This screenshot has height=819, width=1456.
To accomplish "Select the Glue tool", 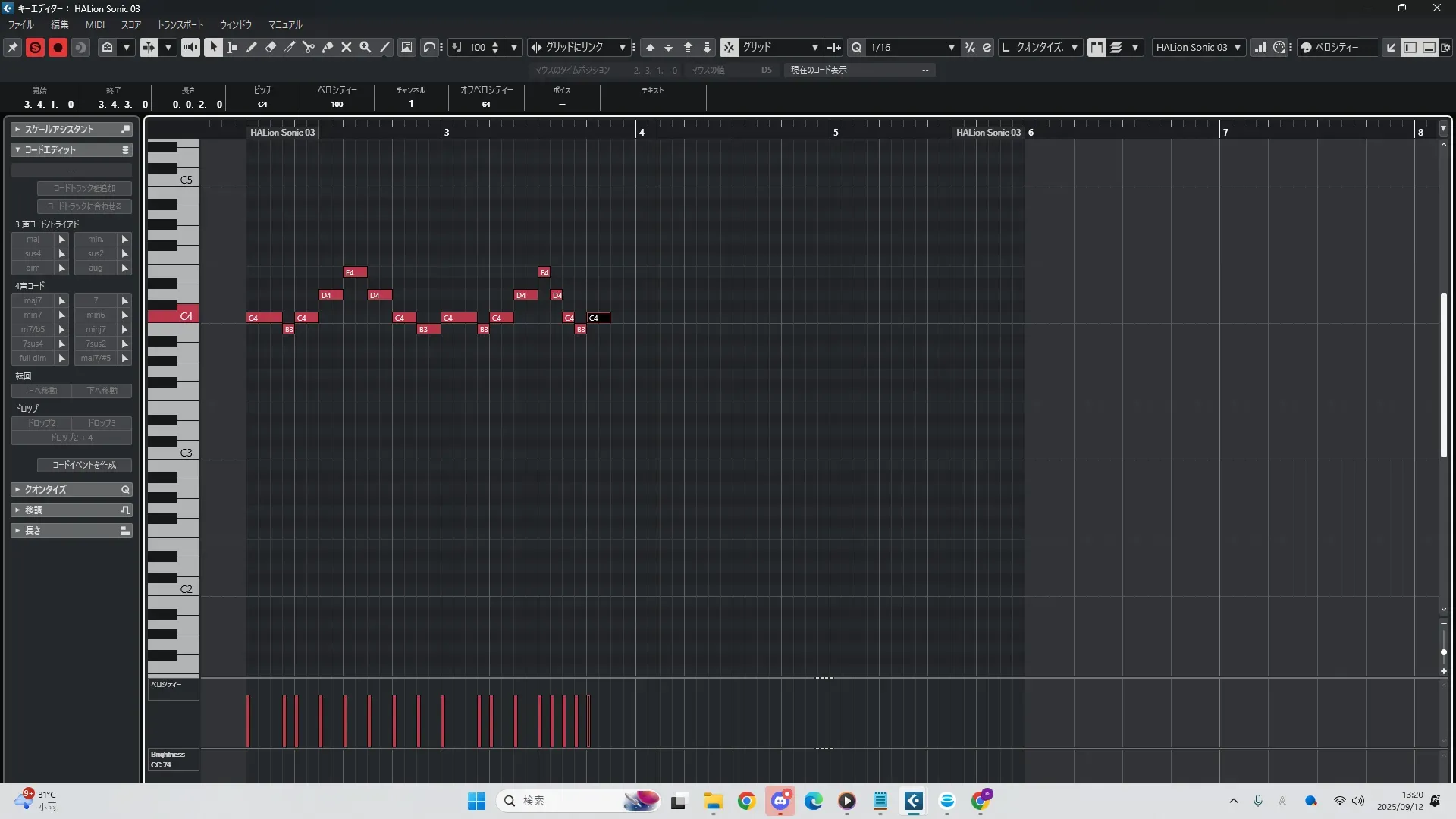I will 328,47.
